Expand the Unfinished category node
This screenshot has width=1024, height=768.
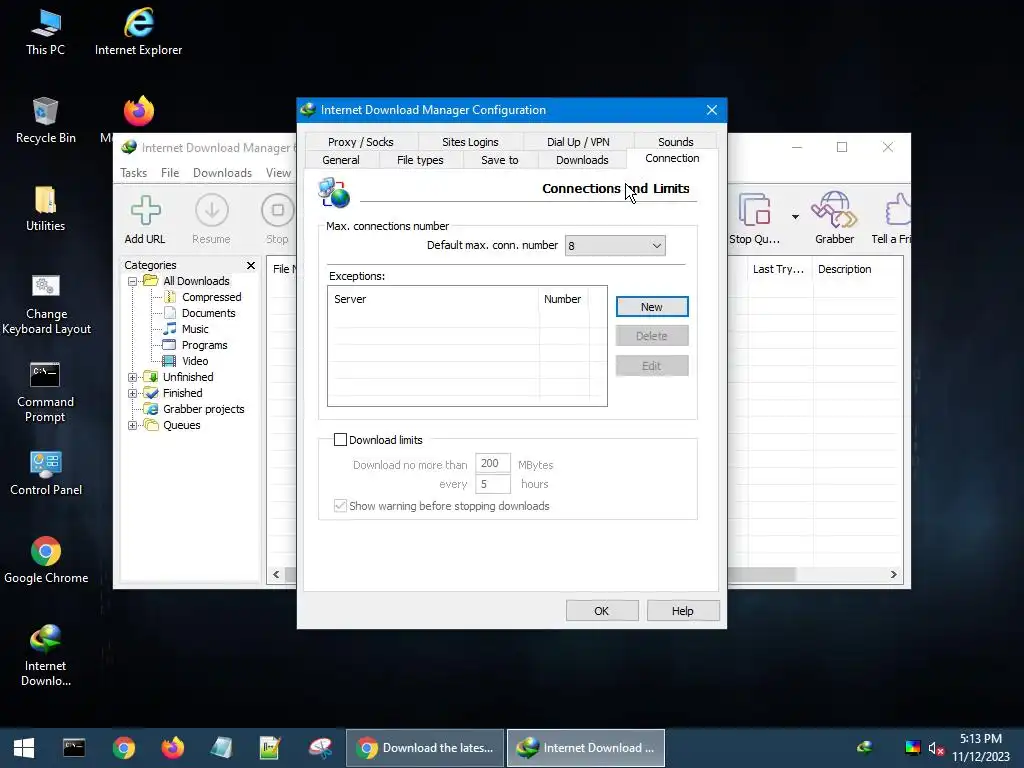click(133, 377)
